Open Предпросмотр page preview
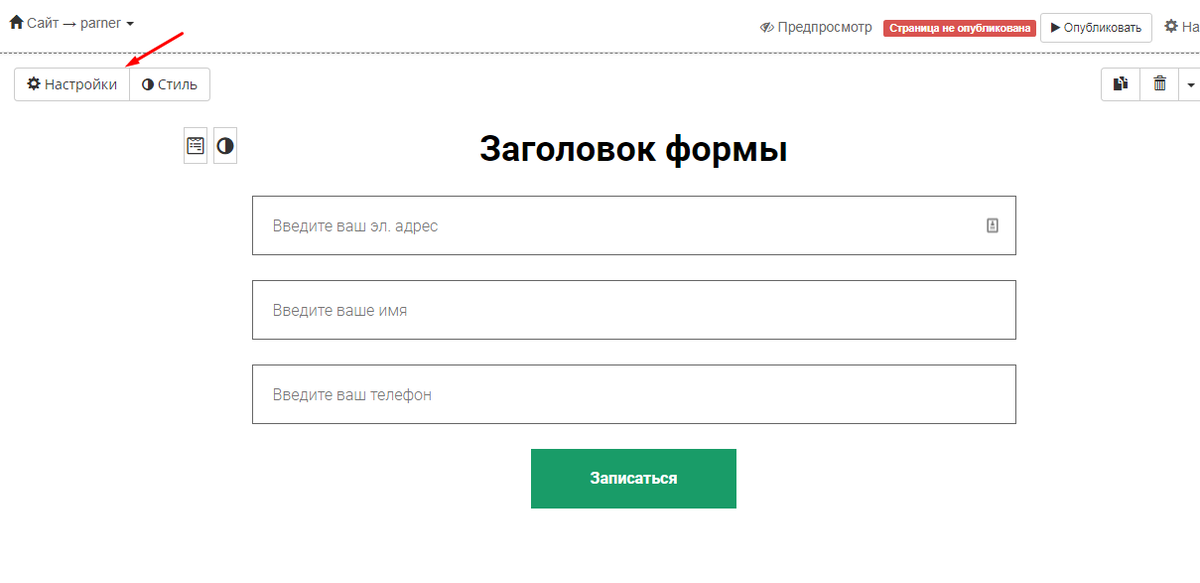 coord(816,28)
